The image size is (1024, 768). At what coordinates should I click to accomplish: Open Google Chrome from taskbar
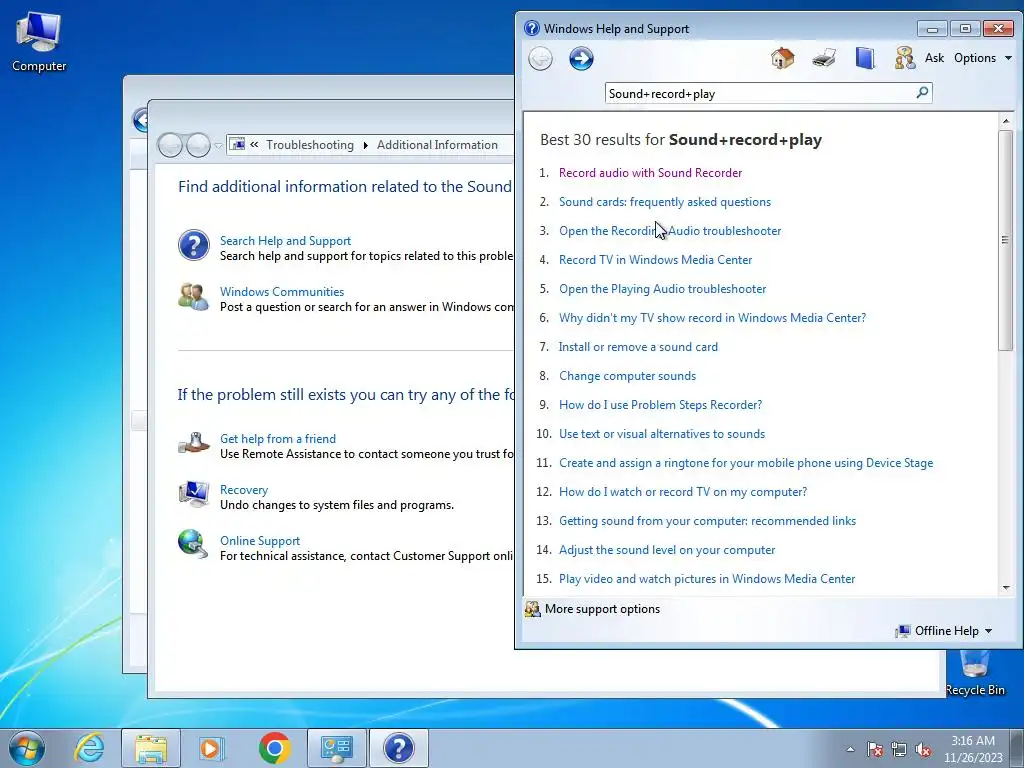[x=274, y=748]
